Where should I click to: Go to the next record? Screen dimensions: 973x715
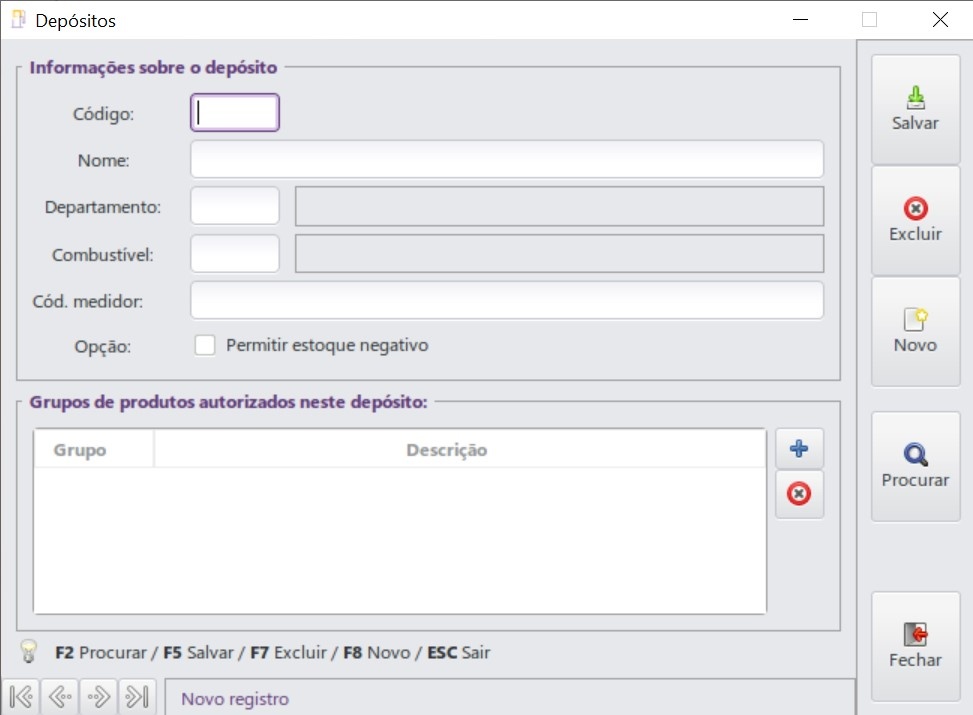(x=98, y=697)
